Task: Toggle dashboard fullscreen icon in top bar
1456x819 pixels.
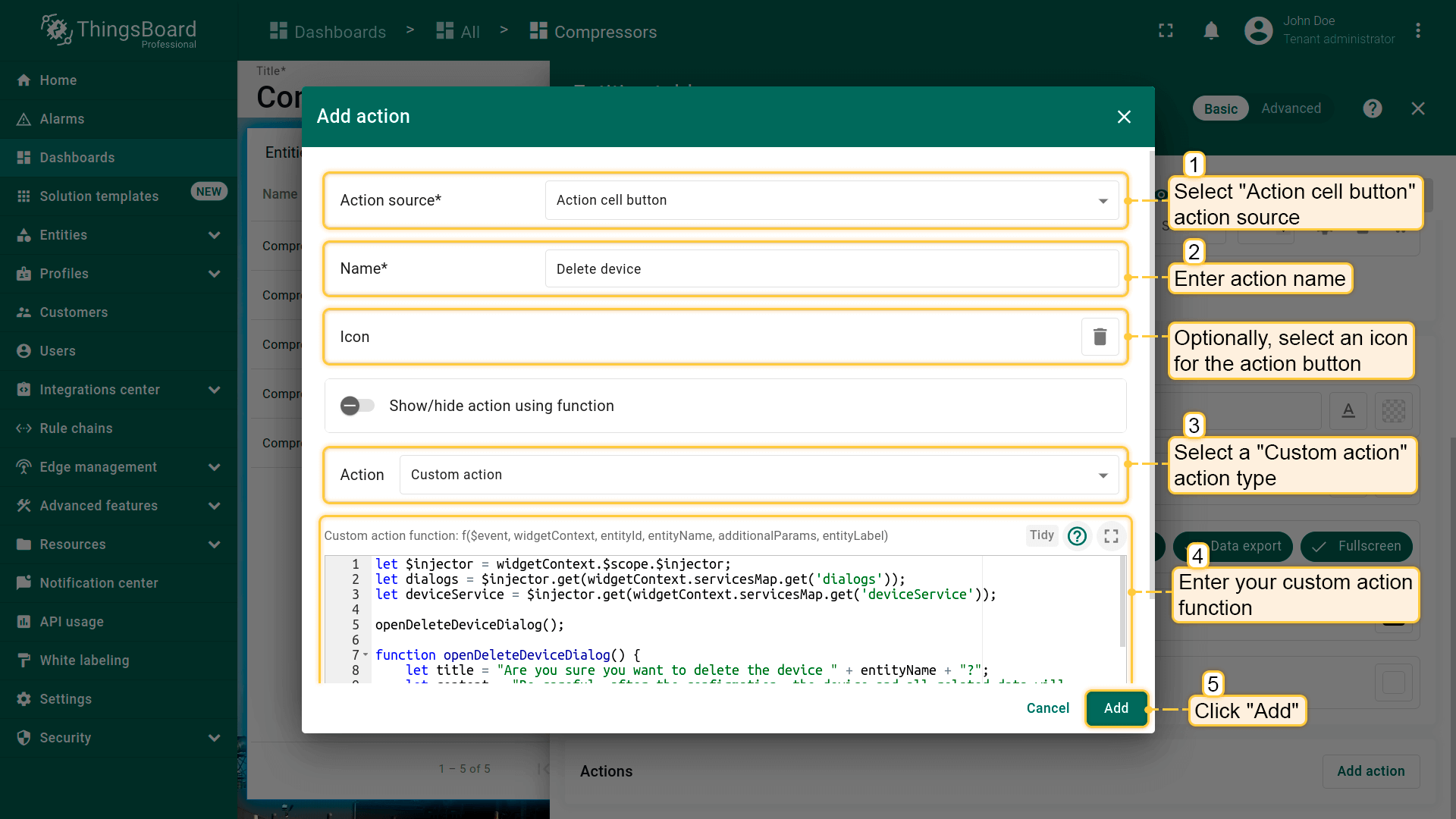Action: (x=1166, y=31)
